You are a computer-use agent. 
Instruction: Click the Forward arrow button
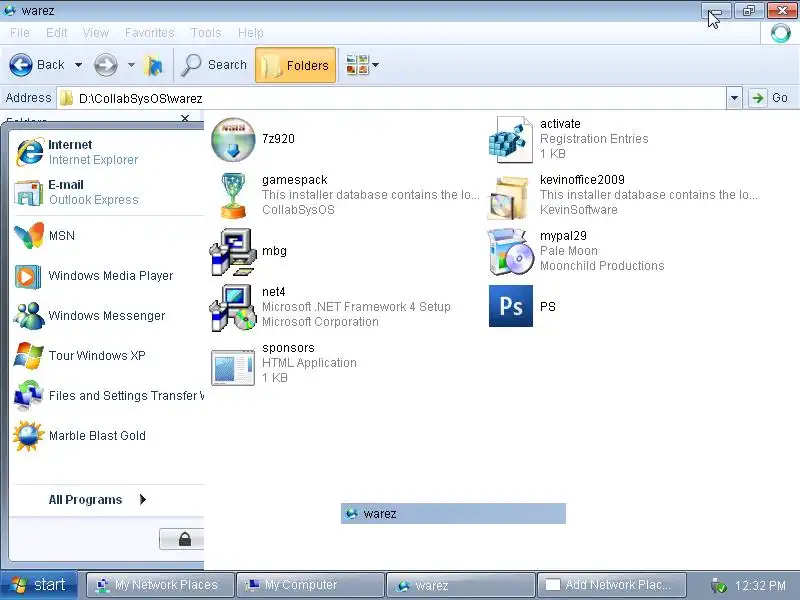click(106, 65)
